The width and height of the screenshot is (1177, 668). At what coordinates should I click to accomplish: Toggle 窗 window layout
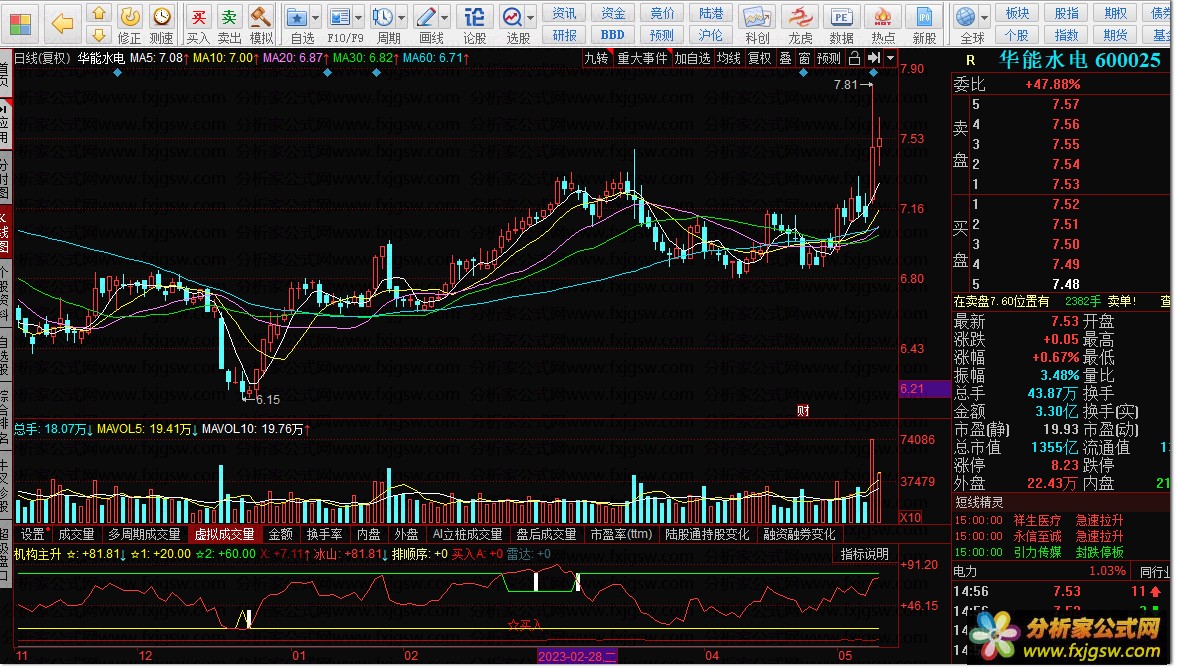click(x=804, y=59)
